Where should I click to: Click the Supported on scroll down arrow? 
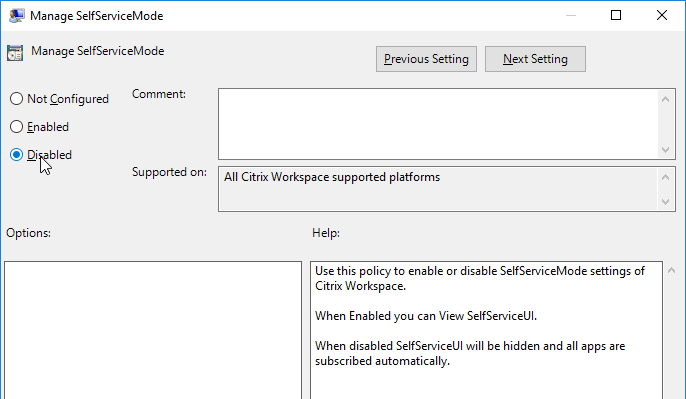(x=665, y=202)
